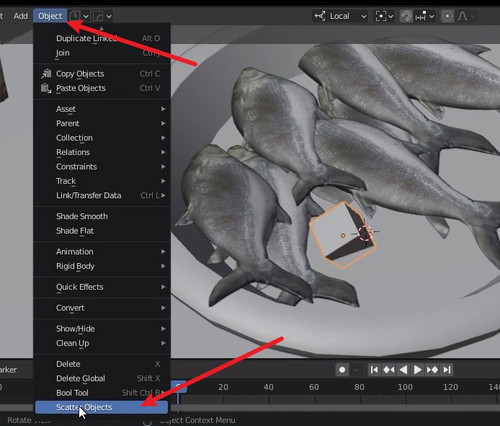Jump to next keyframe
This screenshot has width=500, height=426.
[x=432, y=370]
